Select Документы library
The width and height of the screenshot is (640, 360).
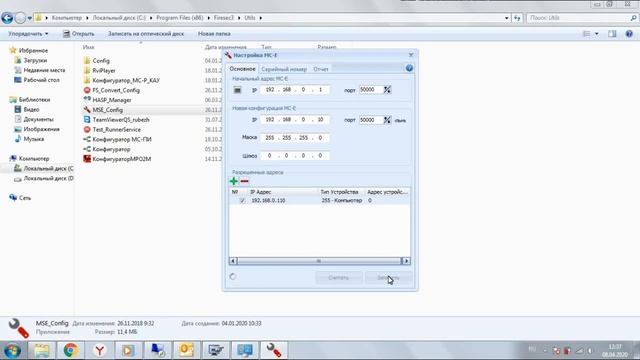point(34,119)
